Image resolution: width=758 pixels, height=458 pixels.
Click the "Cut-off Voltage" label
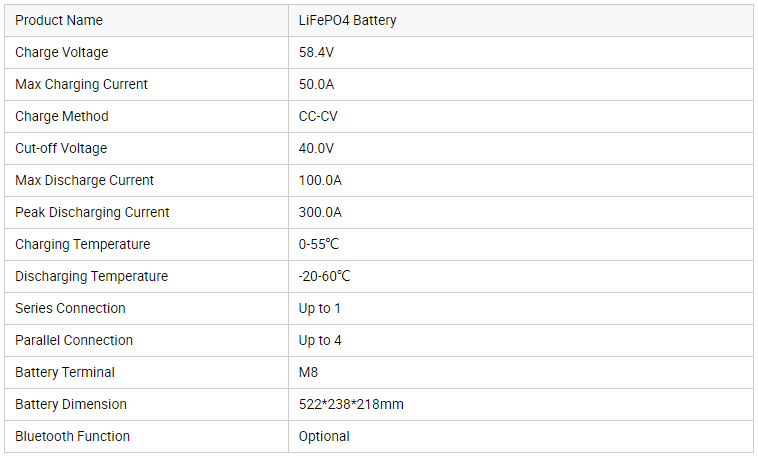(61, 149)
